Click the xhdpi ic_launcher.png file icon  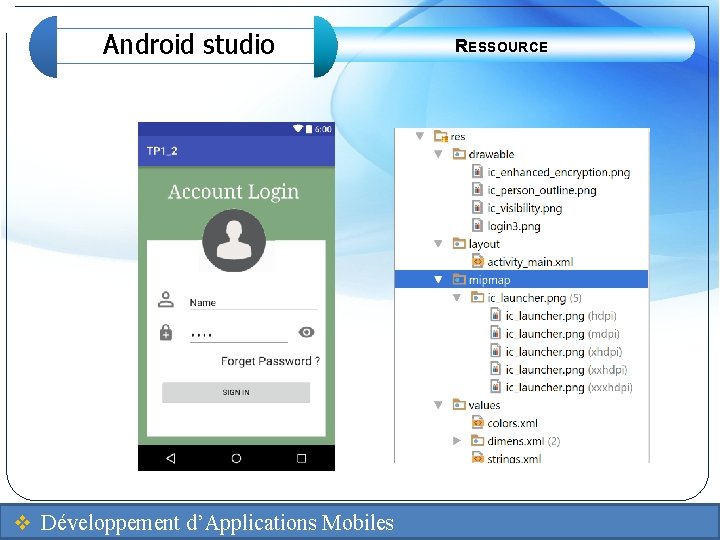click(495, 351)
